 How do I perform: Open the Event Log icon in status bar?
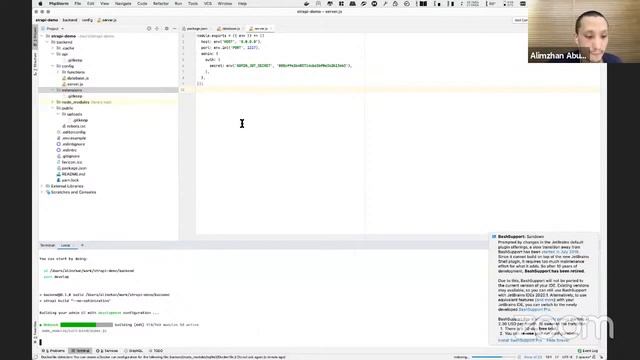pyautogui.click(x=580, y=351)
